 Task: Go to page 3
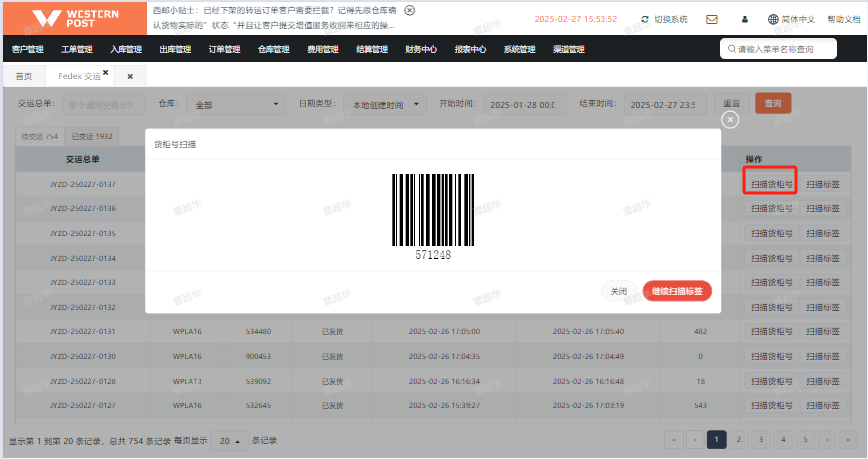pyautogui.click(x=761, y=440)
